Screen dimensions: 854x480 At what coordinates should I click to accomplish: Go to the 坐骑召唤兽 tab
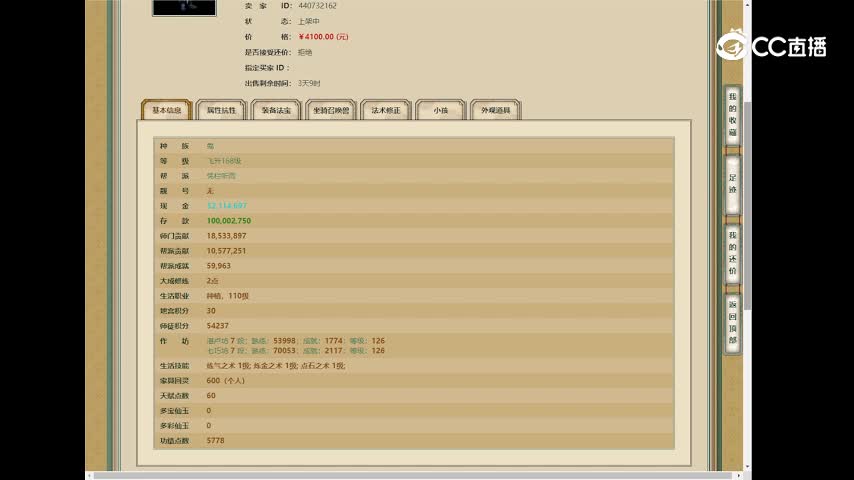331,110
